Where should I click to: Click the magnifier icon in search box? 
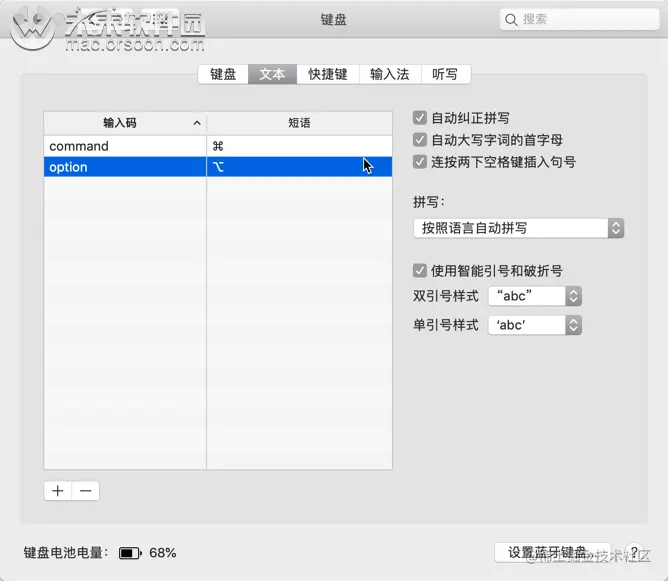[x=511, y=20]
